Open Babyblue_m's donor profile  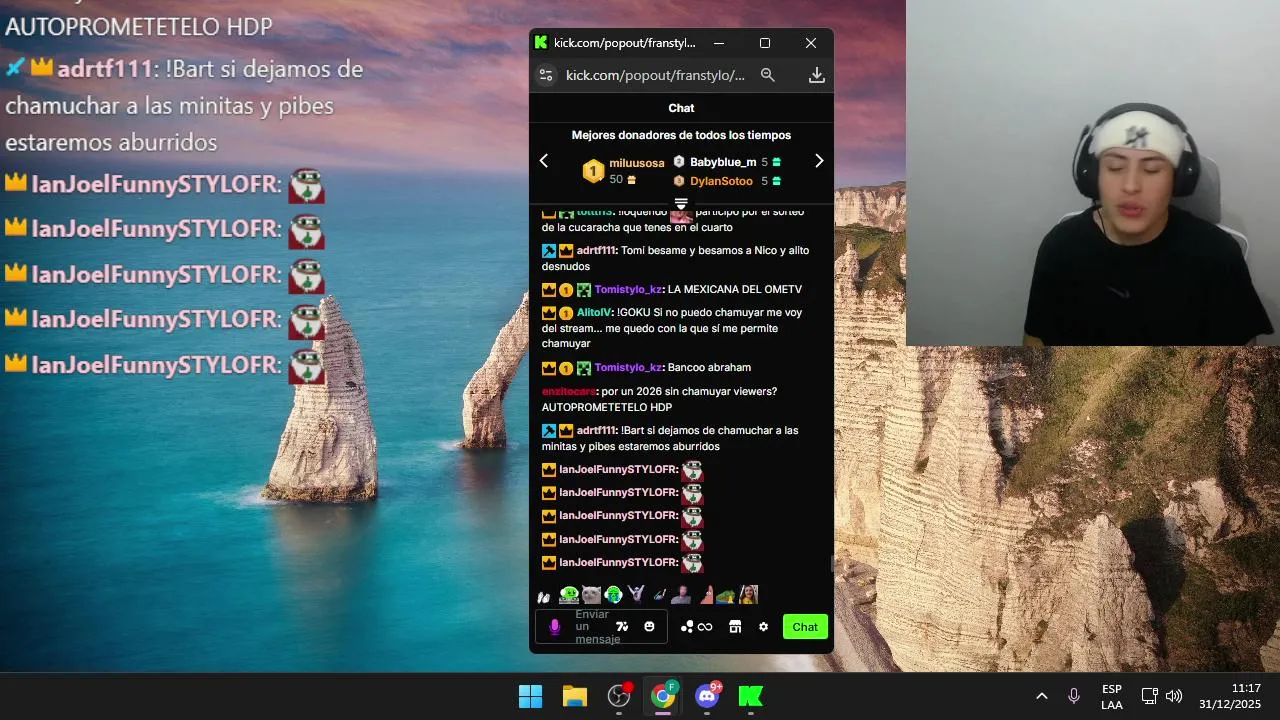click(x=723, y=162)
